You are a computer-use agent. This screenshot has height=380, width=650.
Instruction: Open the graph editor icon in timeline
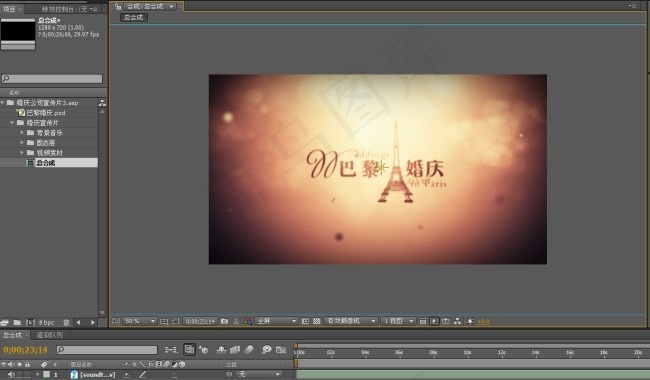coord(281,350)
